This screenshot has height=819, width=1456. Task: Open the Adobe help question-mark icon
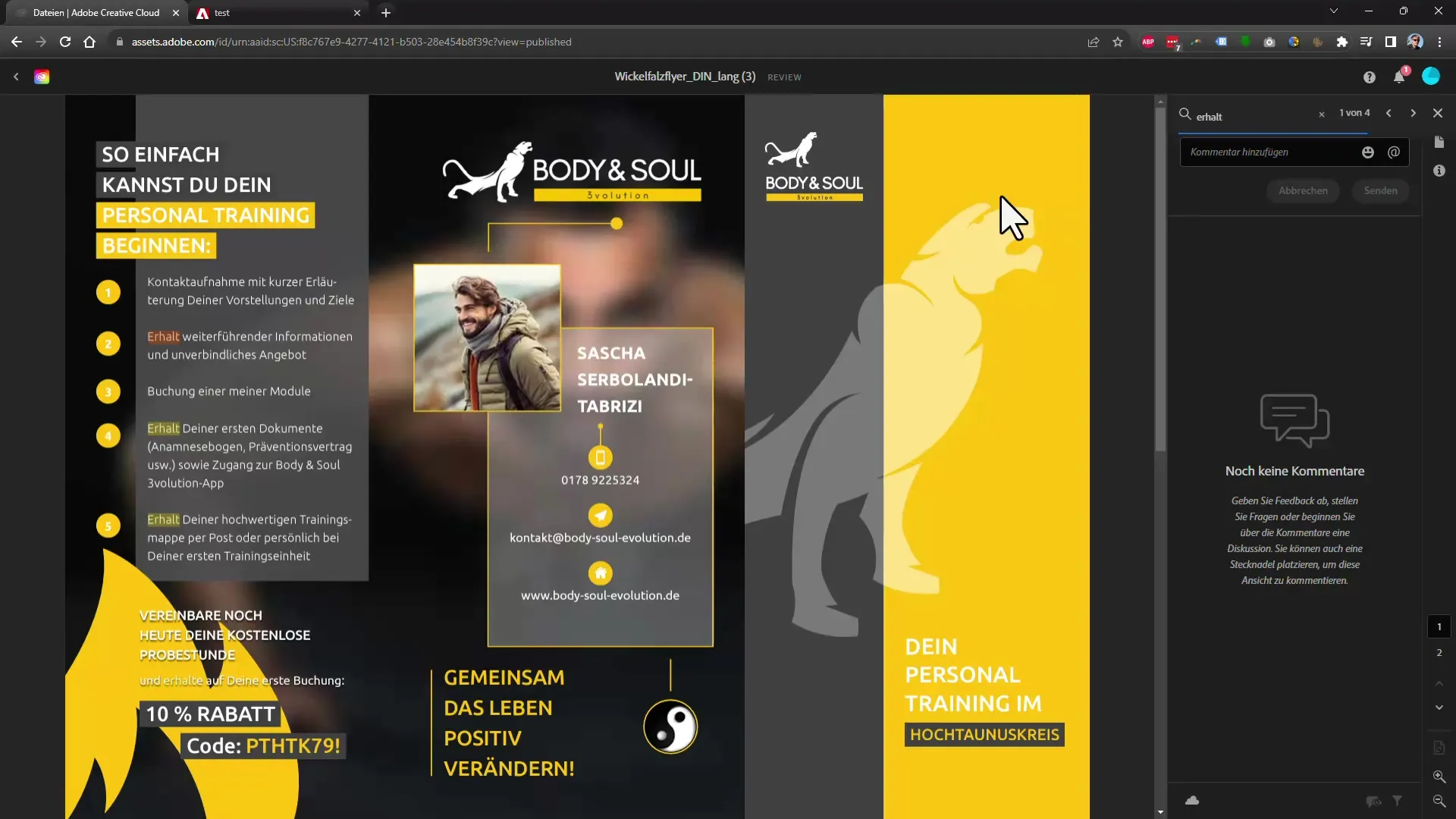1369,77
